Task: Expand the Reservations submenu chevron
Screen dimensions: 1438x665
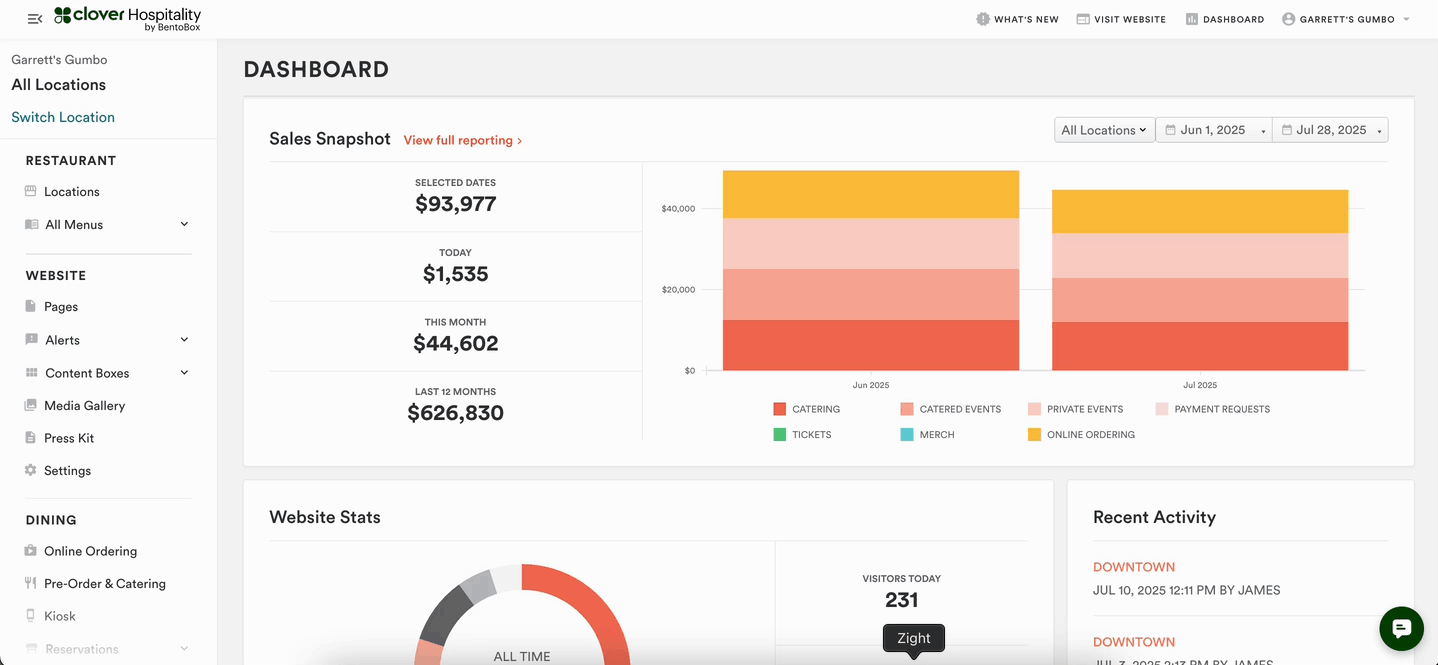Action: coord(184,648)
